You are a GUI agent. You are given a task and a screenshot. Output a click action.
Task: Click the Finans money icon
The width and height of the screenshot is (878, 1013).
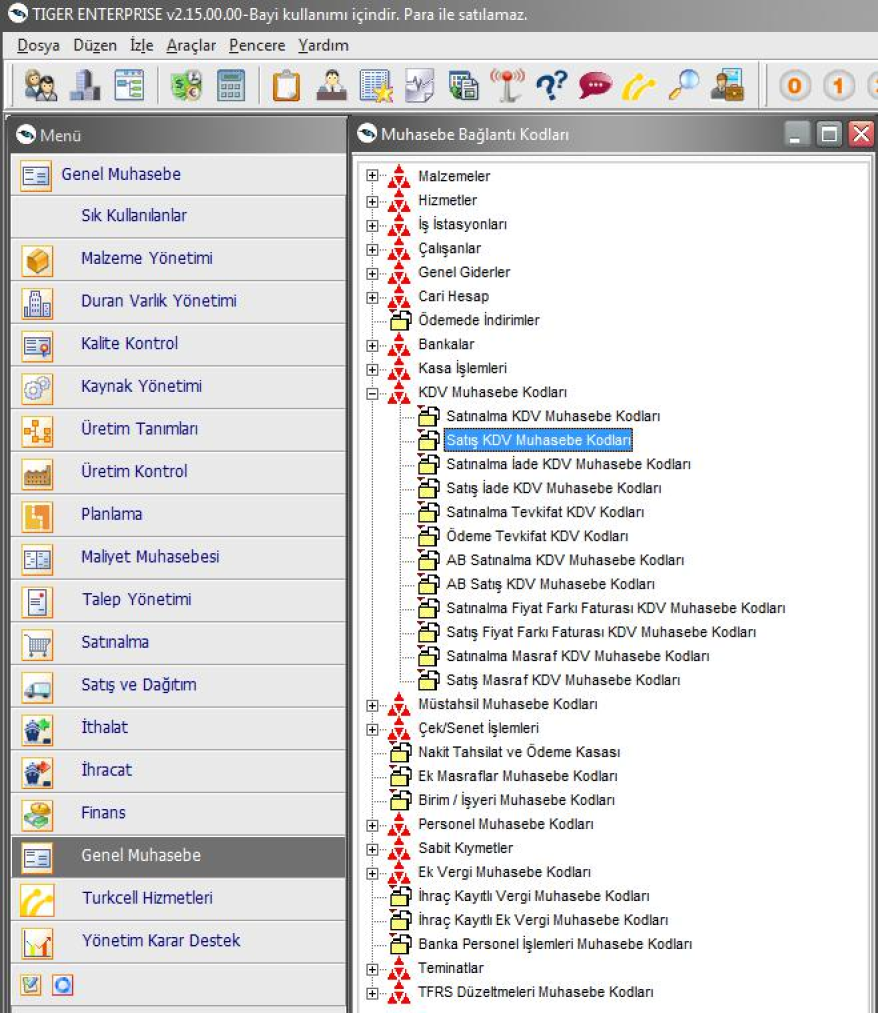[x=37, y=815]
